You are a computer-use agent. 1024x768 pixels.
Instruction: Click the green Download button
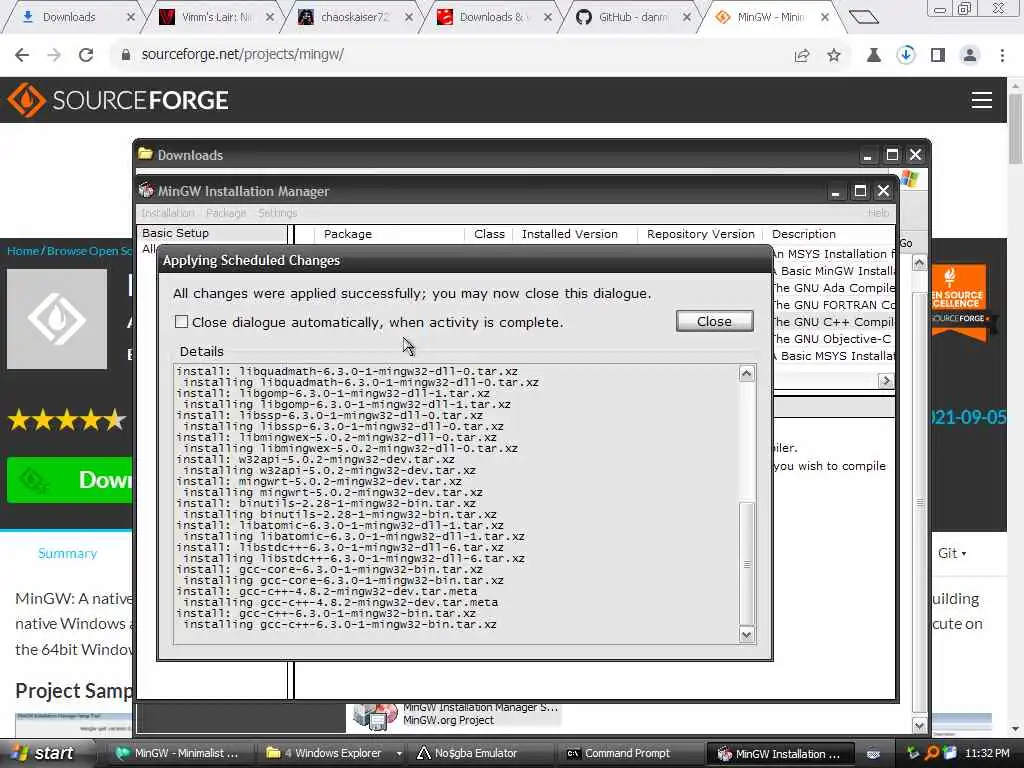coord(69,480)
